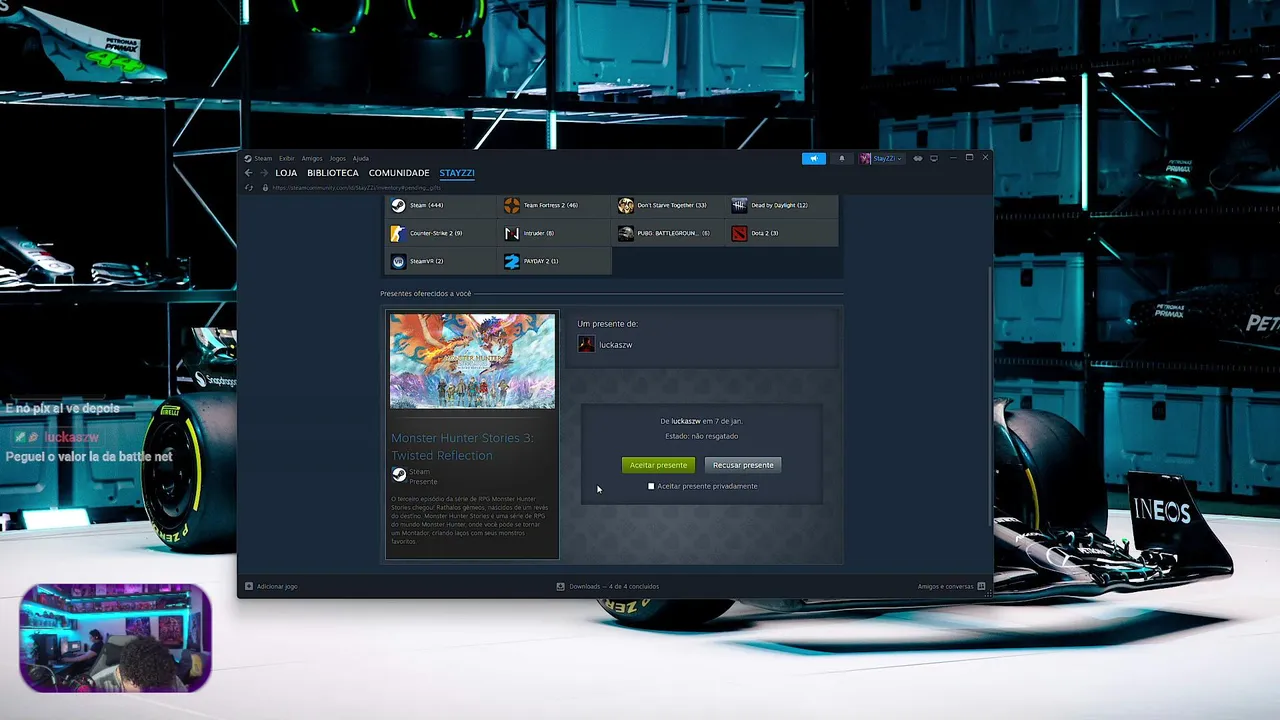This screenshot has width=1280, height=720.
Task: Click Dota 2 (3) label
Action: click(765, 233)
